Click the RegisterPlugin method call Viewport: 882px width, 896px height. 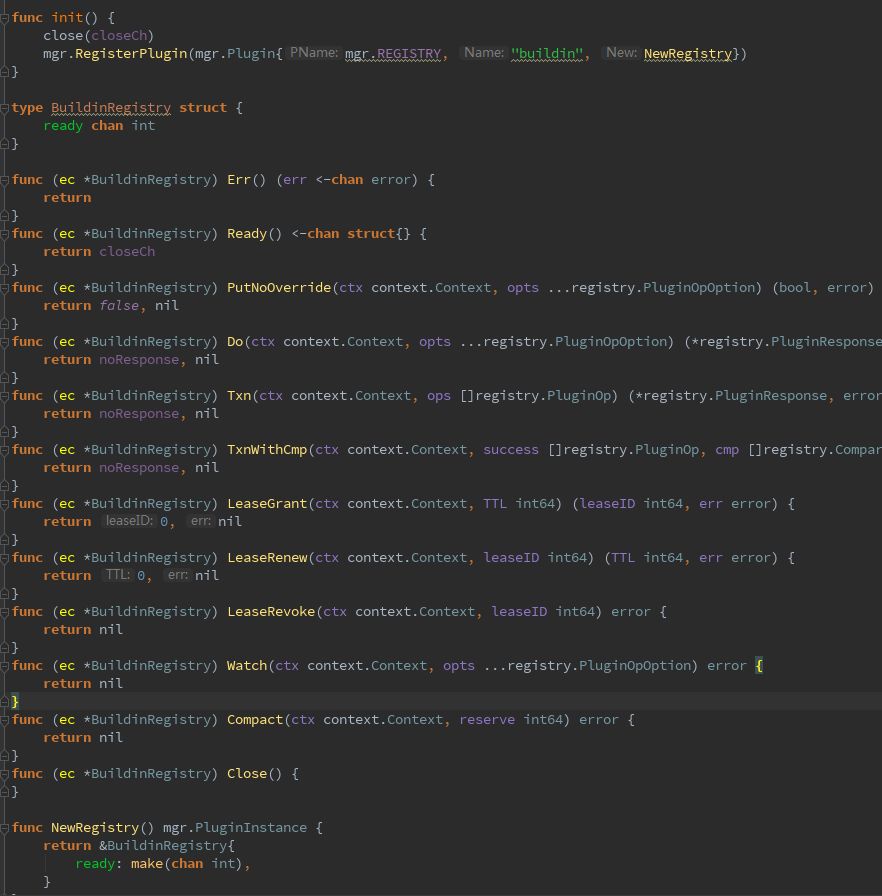coord(131,54)
